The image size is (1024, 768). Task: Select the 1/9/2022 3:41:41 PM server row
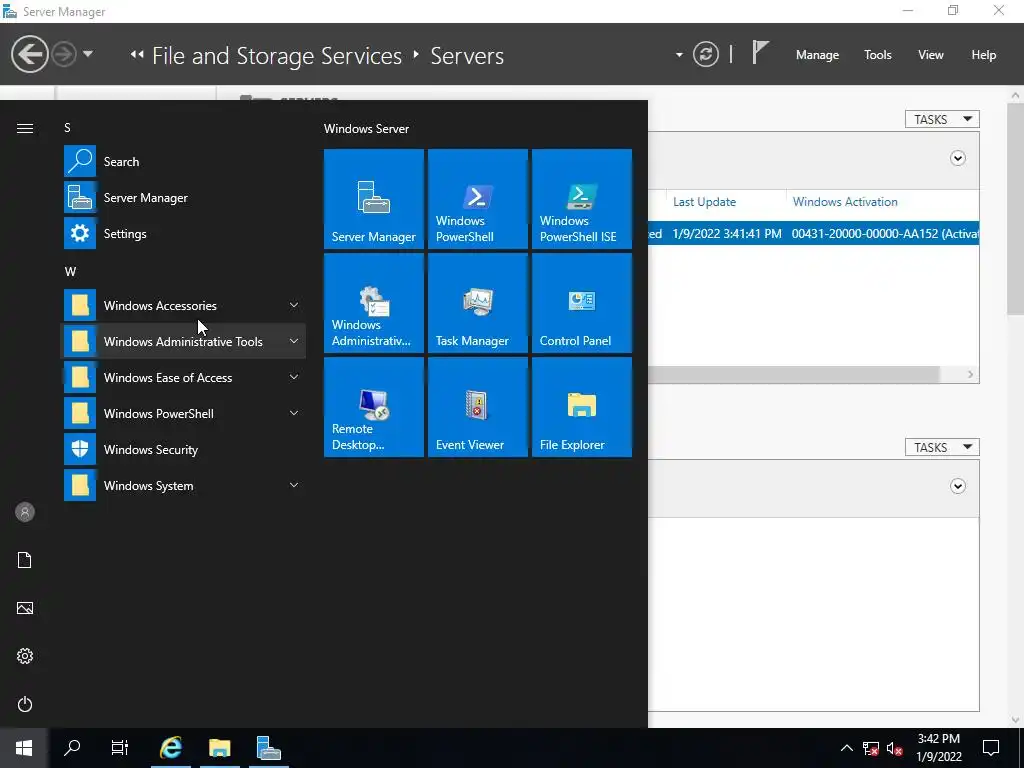814,233
